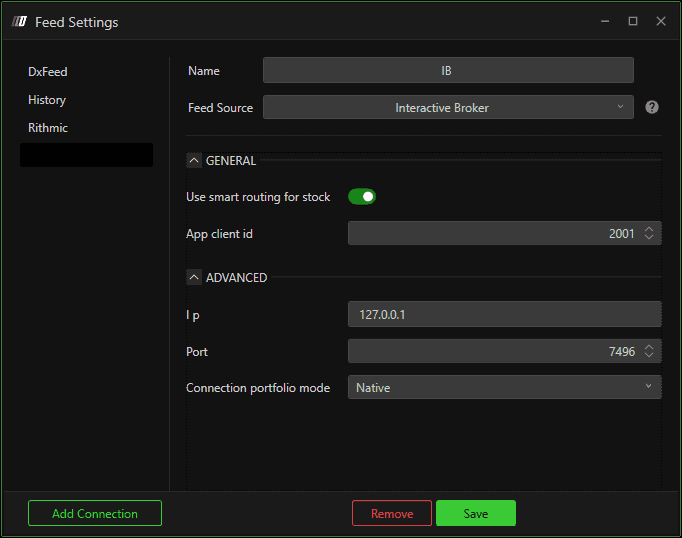Viewport: 682px width, 538px height.
Task: Close the Feed Settings window
Action: point(661,21)
